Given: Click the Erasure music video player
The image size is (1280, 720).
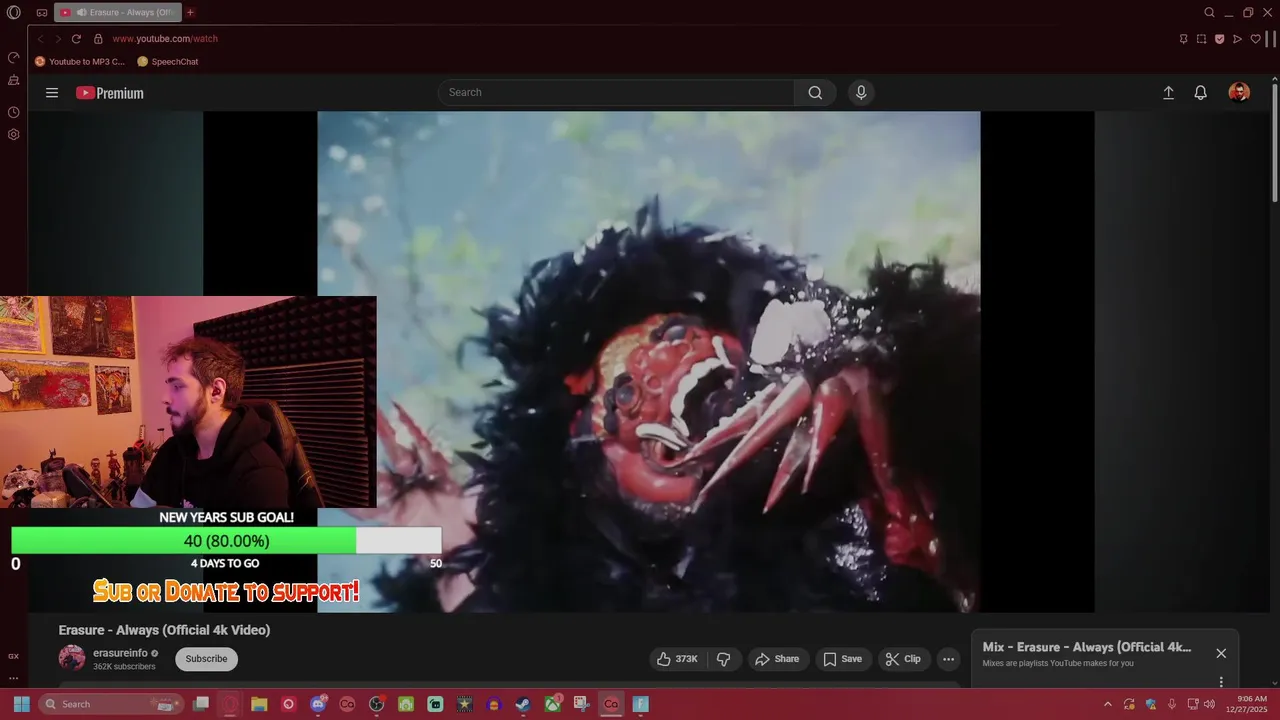Looking at the screenshot, I should [x=649, y=361].
